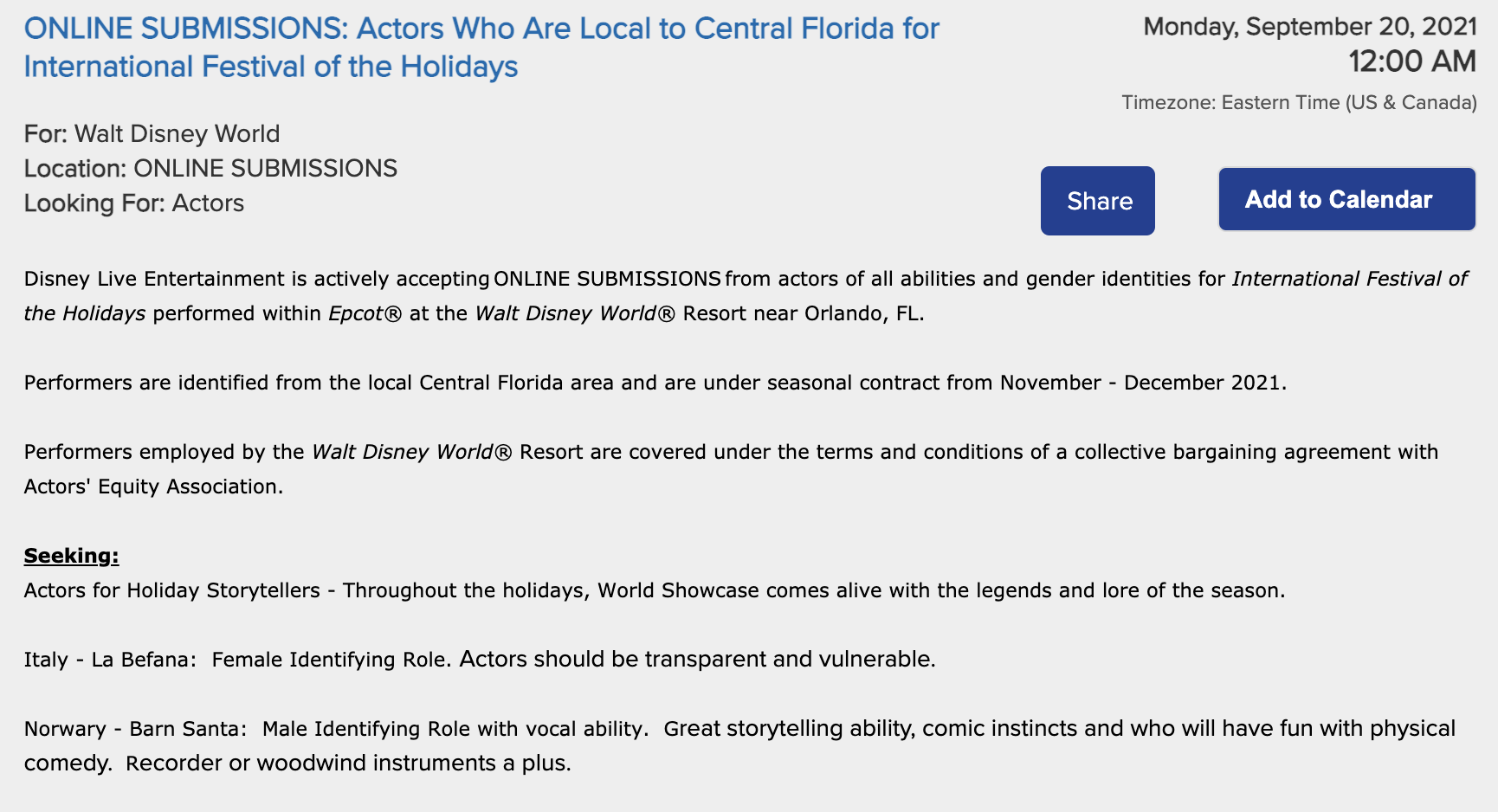This screenshot has width=1498, height=812.
Task: Click the Holiday Storytellers description line
Action: 654,590
